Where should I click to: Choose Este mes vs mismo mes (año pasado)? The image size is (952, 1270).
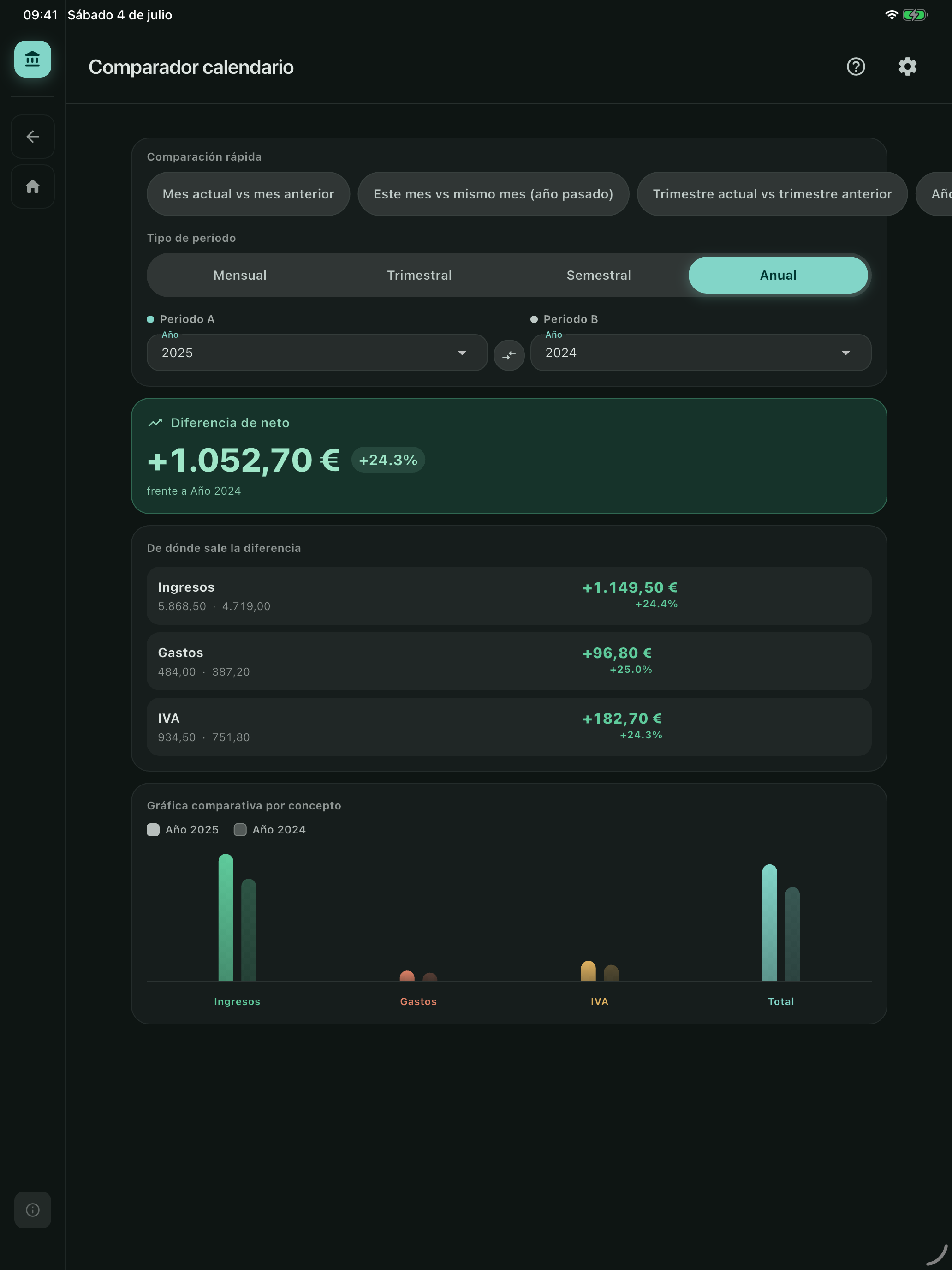pos(494,194)
